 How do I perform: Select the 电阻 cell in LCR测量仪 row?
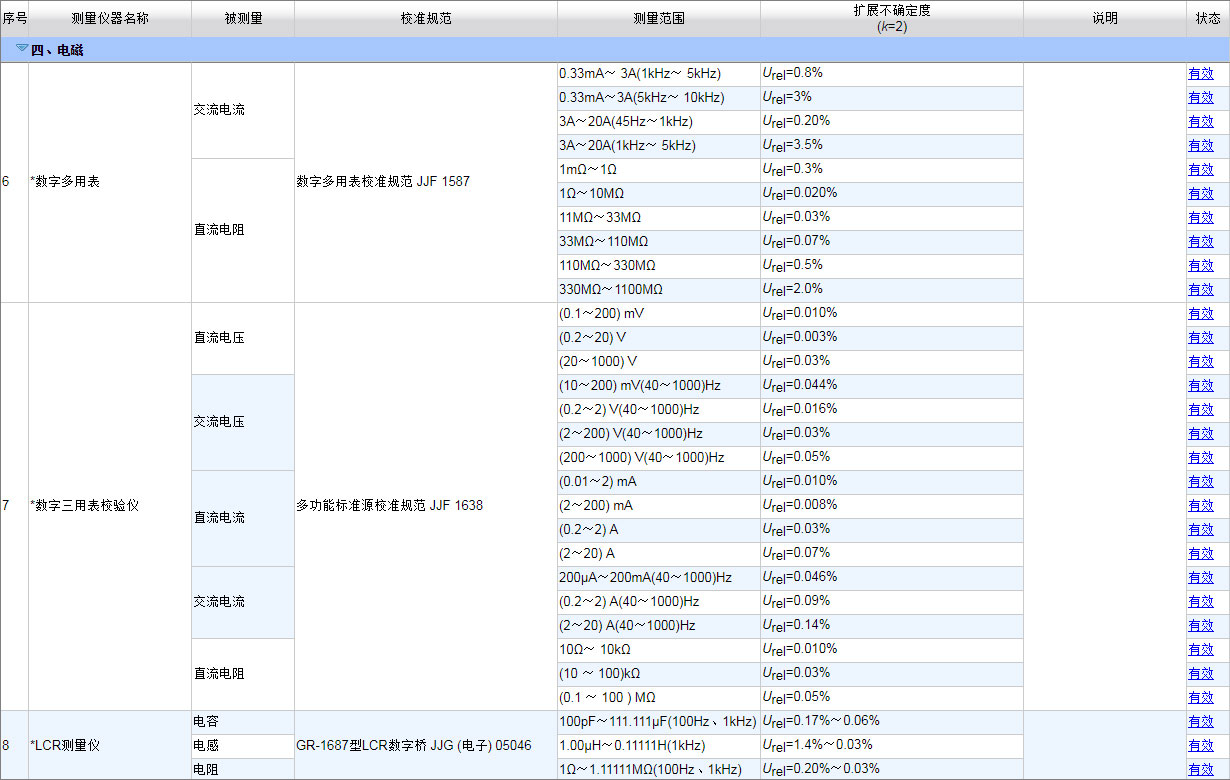(x=243, y=769)
